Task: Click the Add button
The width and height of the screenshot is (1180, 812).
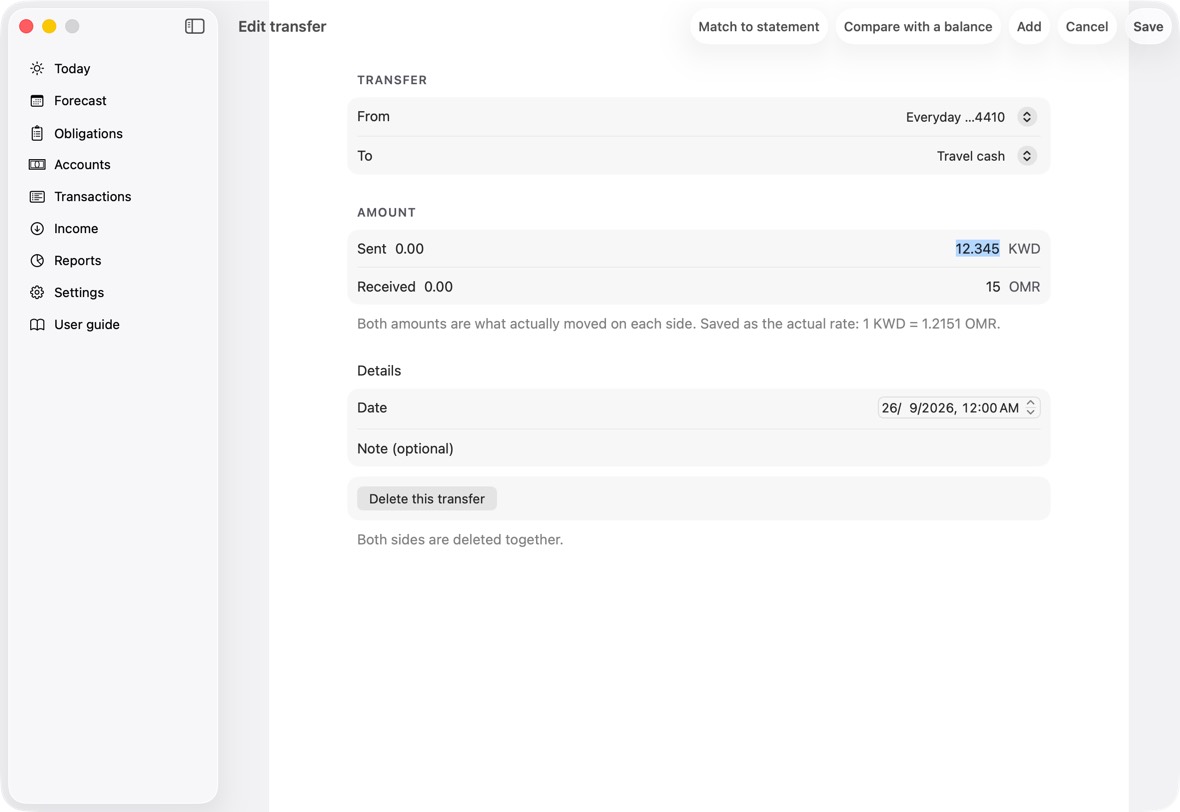Action: pos(1029,26)
